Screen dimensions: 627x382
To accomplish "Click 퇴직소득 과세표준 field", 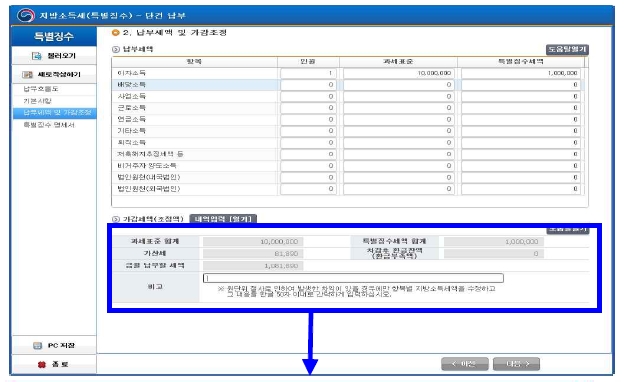I will coord(399,143).
